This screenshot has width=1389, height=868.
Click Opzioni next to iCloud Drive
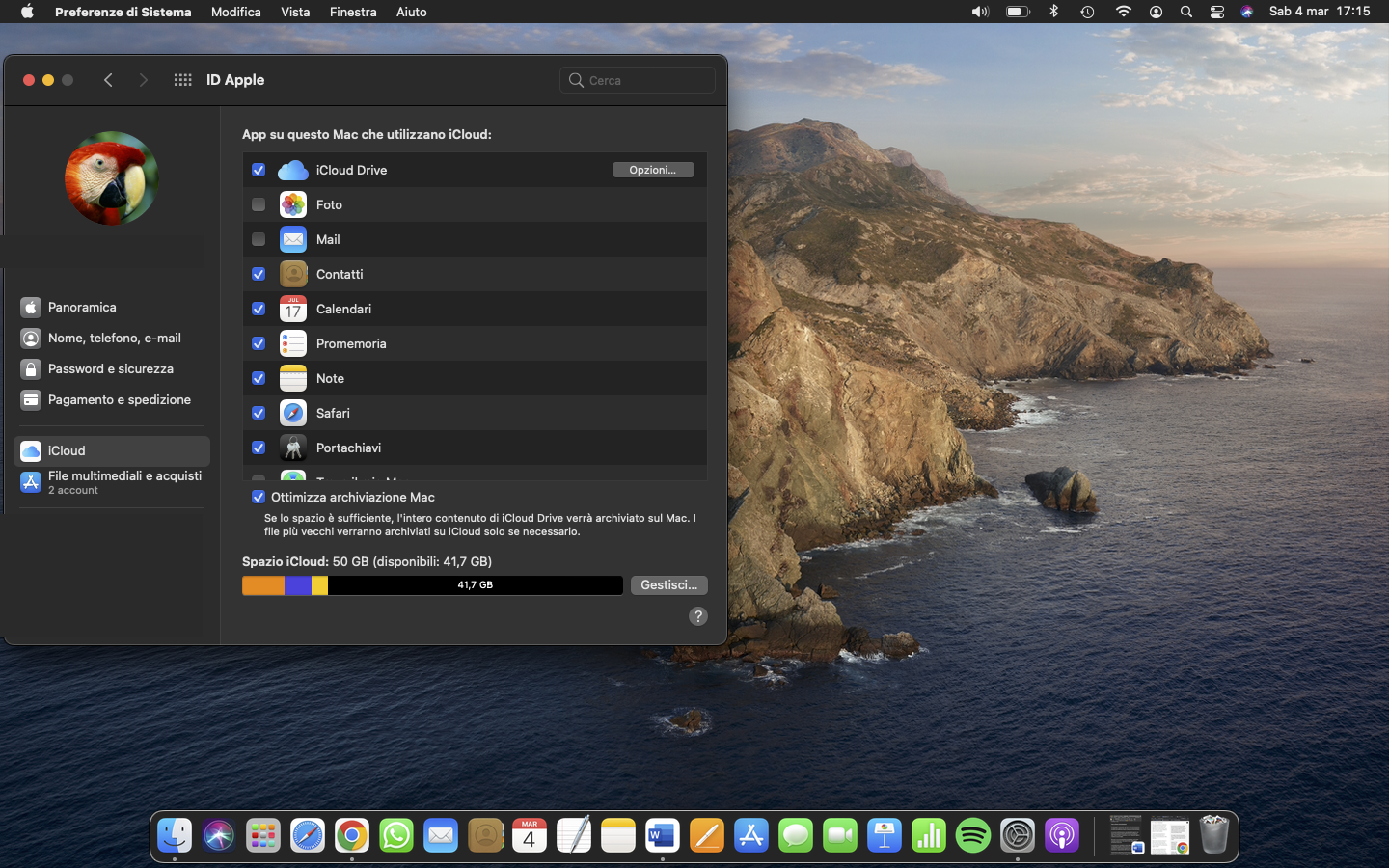point(653,169)
